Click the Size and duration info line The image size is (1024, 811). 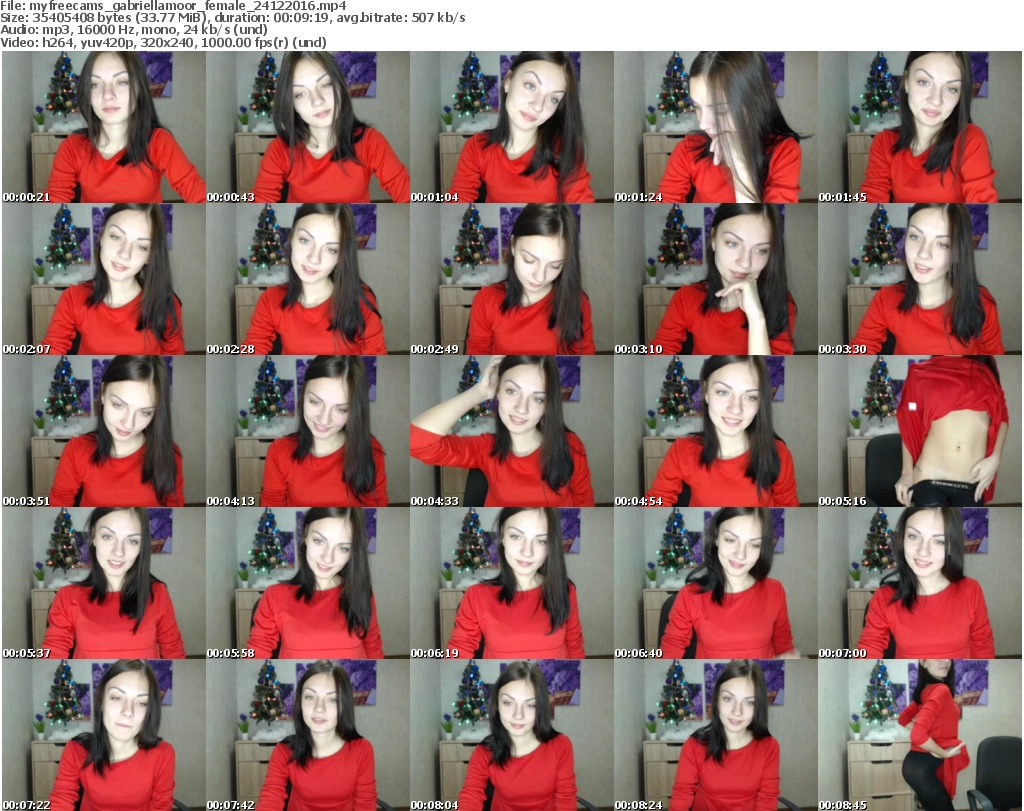pyautogui.click(x=233, y=18)
